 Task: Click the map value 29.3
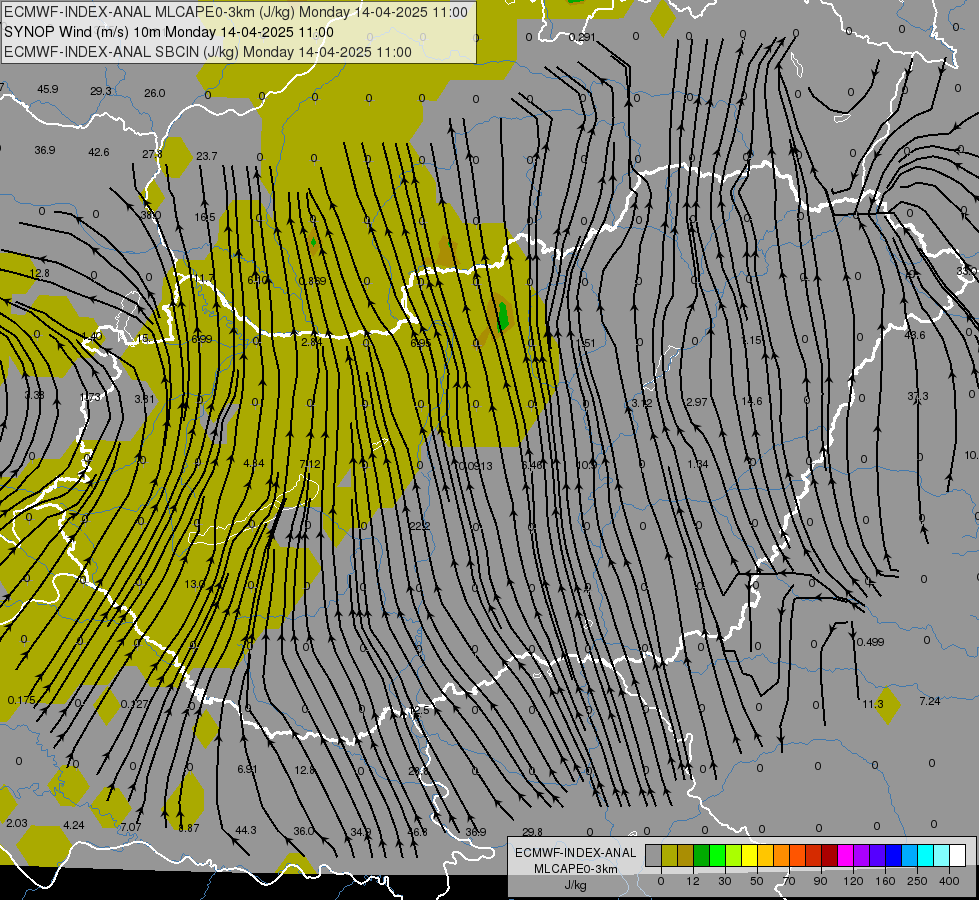pyautogui.click(x=101, y=91)
